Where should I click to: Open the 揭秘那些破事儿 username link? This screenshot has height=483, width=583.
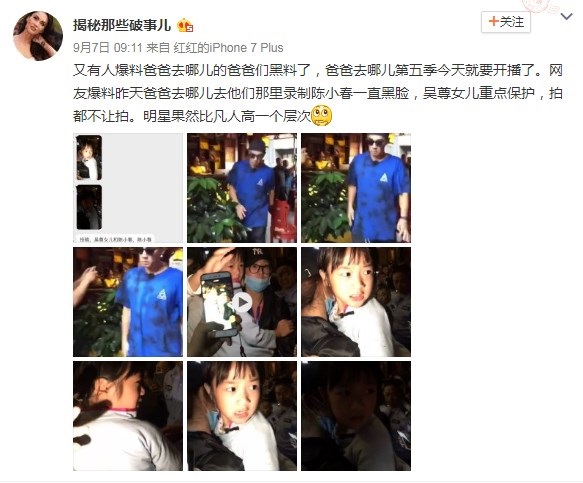[x=122, y=25]
